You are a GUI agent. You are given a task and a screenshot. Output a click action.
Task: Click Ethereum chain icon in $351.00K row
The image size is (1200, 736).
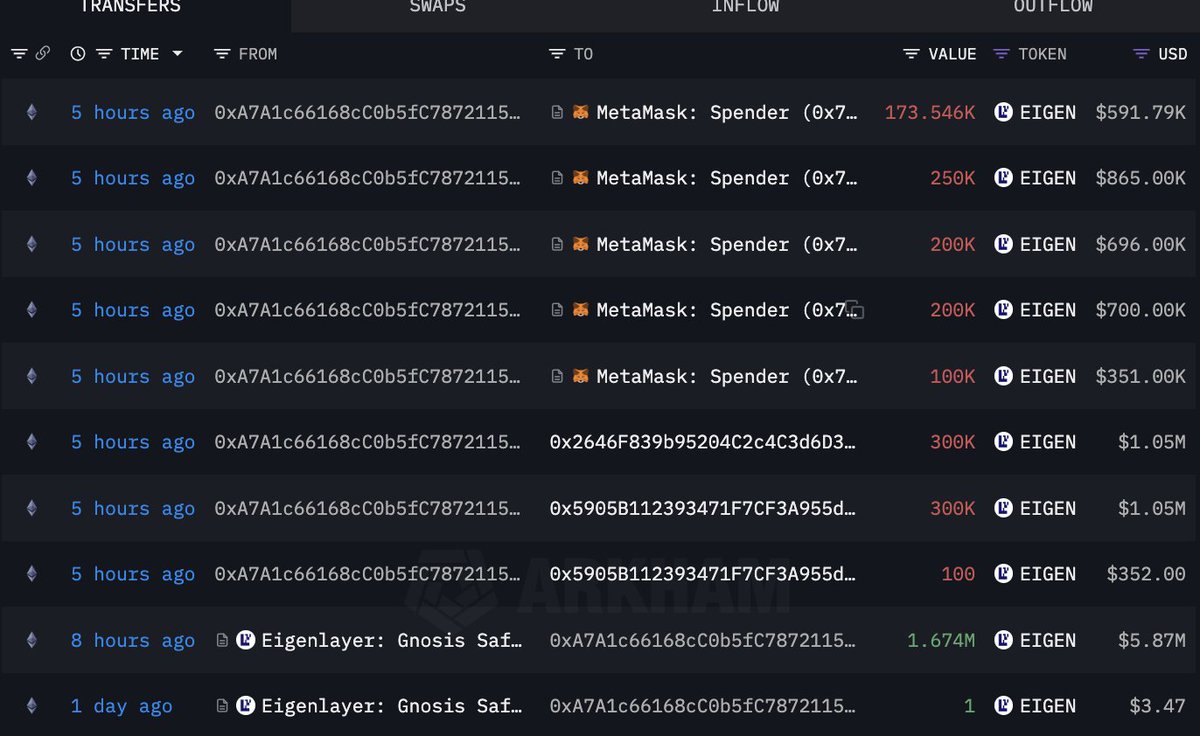31,376
